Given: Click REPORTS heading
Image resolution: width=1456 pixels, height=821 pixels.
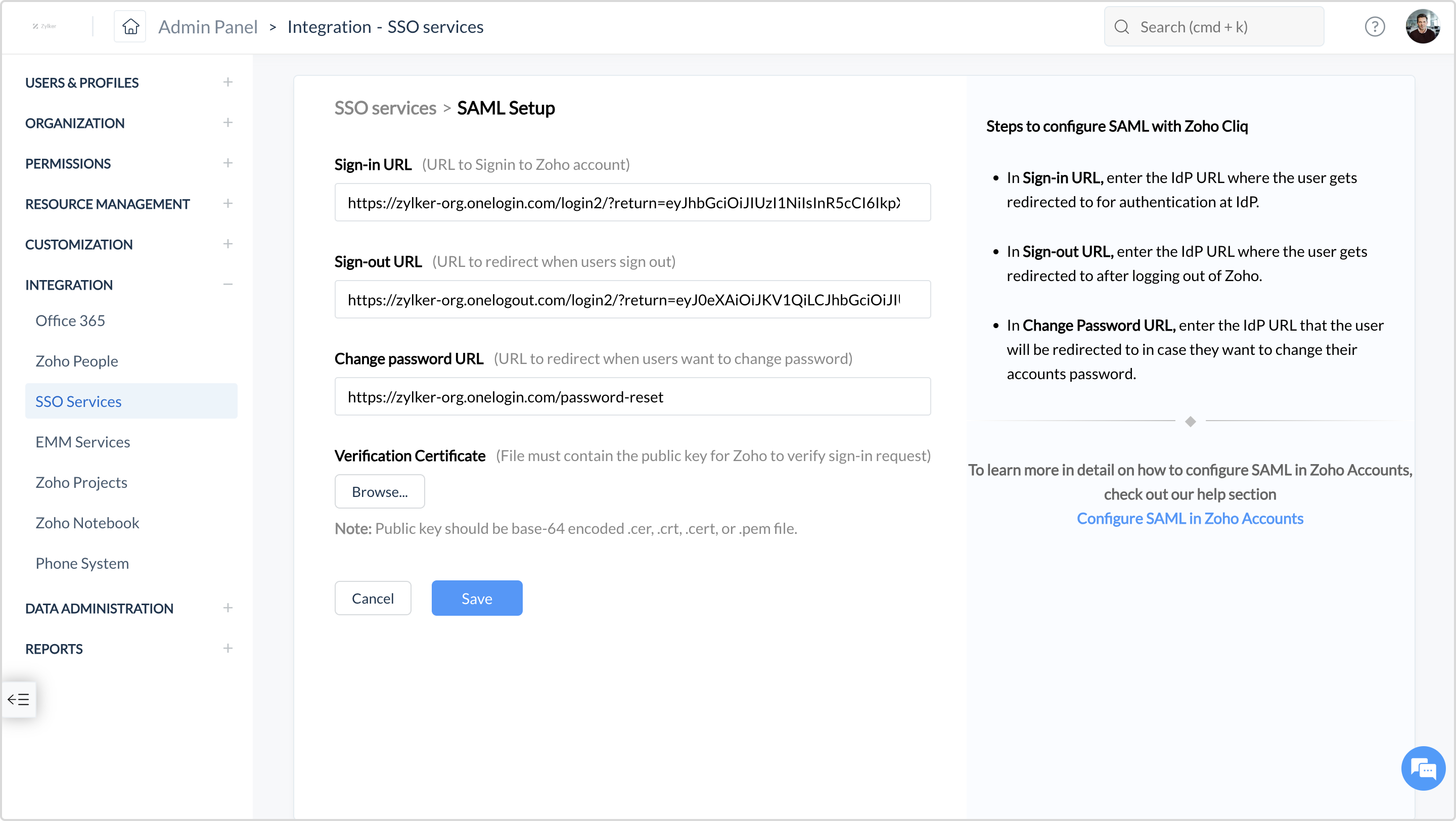Looking at the screenshot, I should coord(54,649).
